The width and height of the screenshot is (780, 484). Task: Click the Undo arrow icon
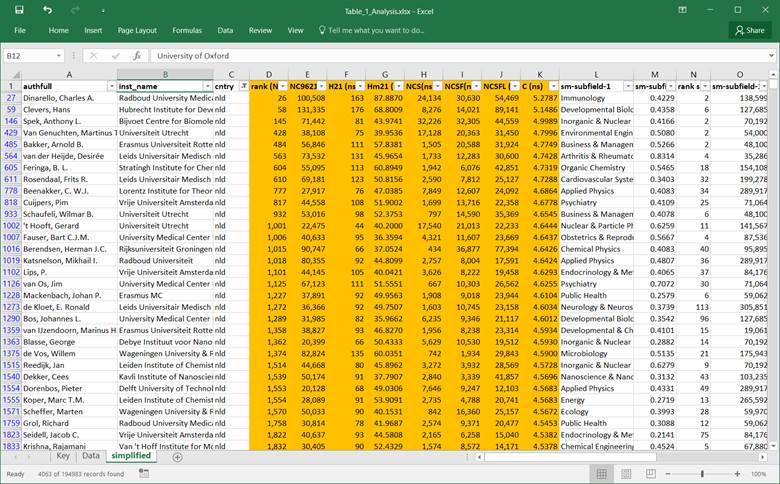(x=47, y=10)
